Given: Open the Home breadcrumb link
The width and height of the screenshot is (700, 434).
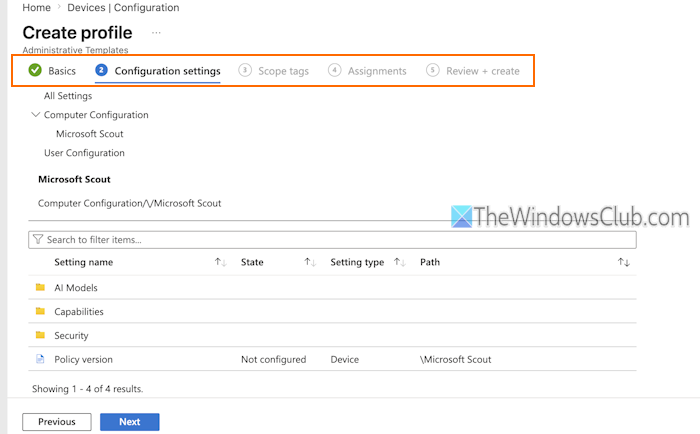Looking at the screenshot, I should tap(36, 8).
